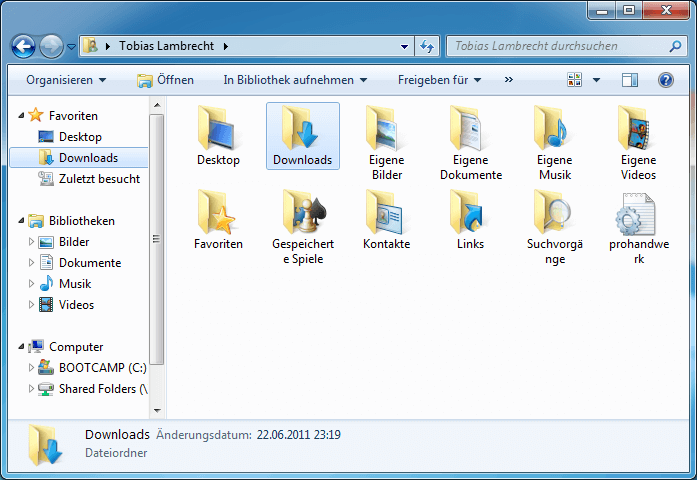This screenshot has height=480, width=697.
Task: Open the view options dropdown arrow
Action: 597,80
